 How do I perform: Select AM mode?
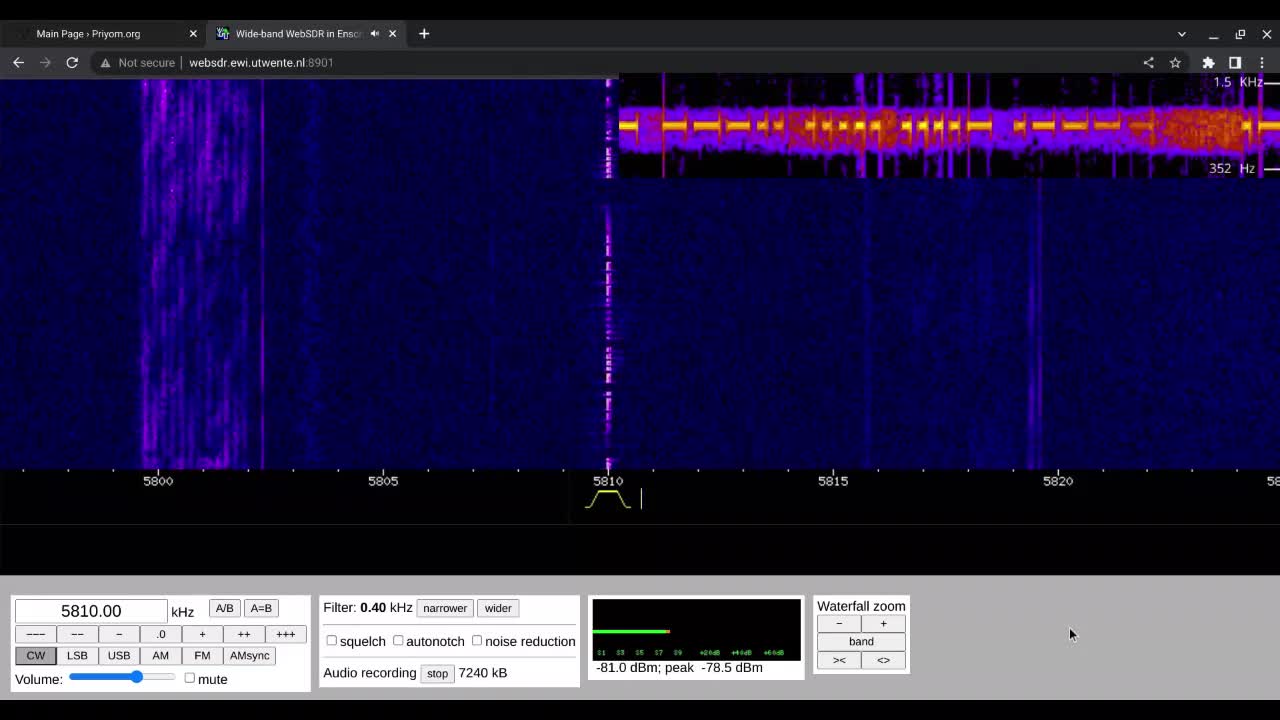(160, 656)
